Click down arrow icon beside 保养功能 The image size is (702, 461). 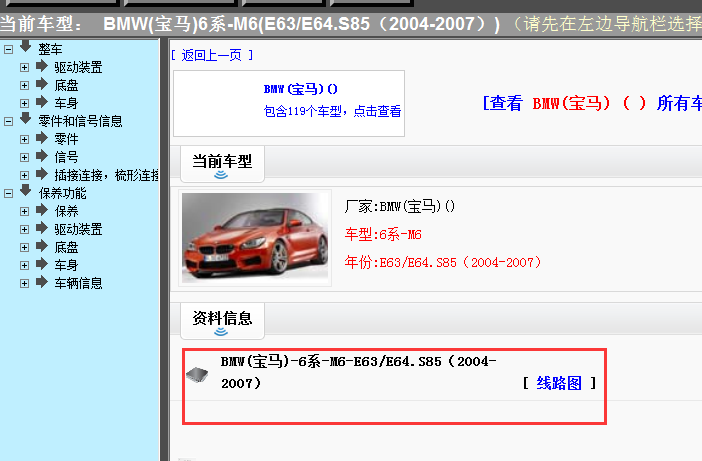pos(26,190)
